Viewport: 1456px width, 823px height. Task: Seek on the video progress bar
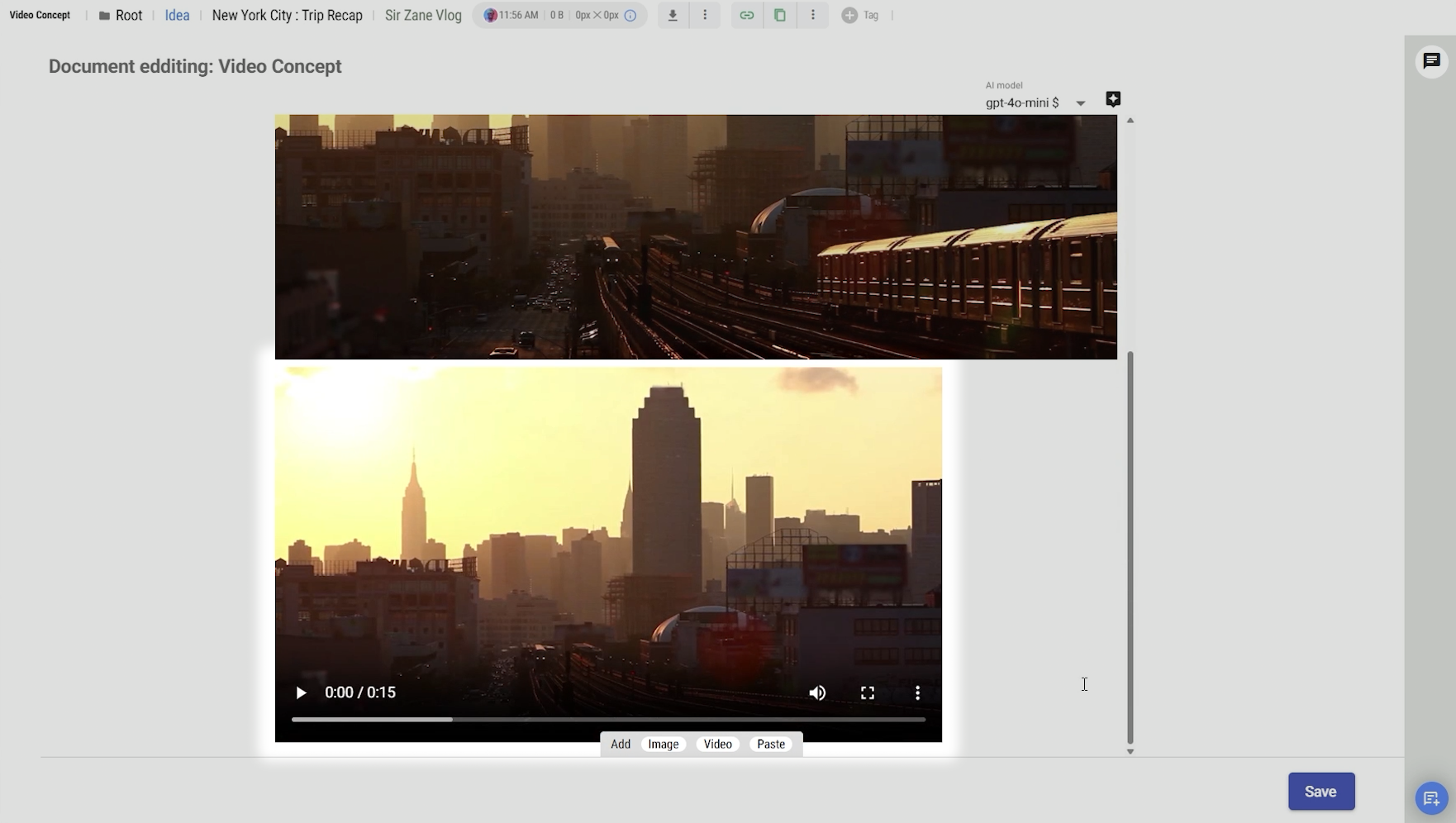[x=608, y=720]
